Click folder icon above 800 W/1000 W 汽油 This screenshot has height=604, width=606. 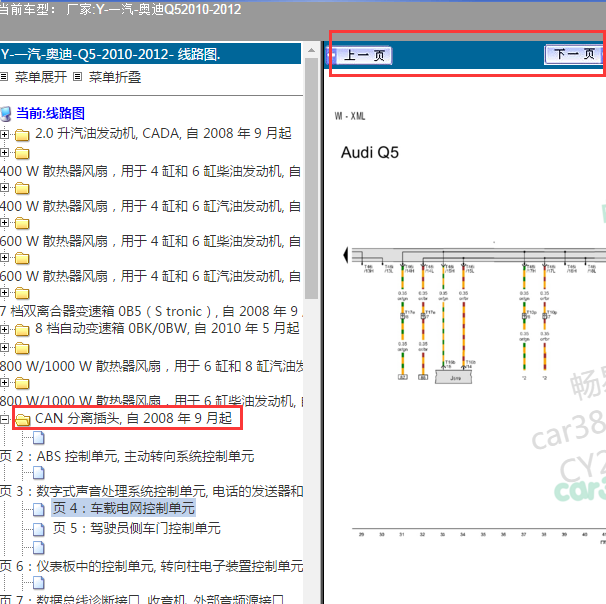22,348
